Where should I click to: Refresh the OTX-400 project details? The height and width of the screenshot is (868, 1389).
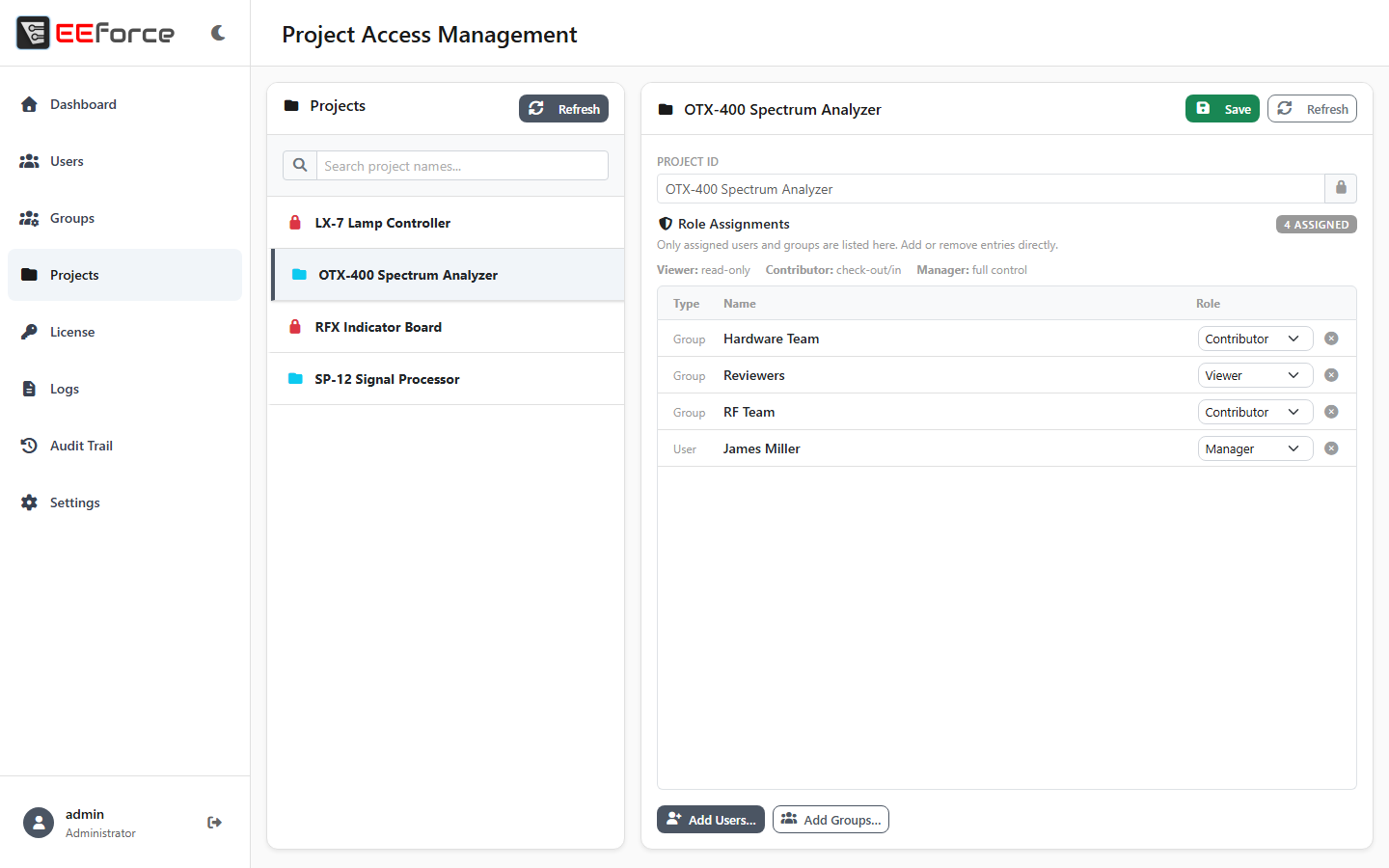tap(1312, 109)
